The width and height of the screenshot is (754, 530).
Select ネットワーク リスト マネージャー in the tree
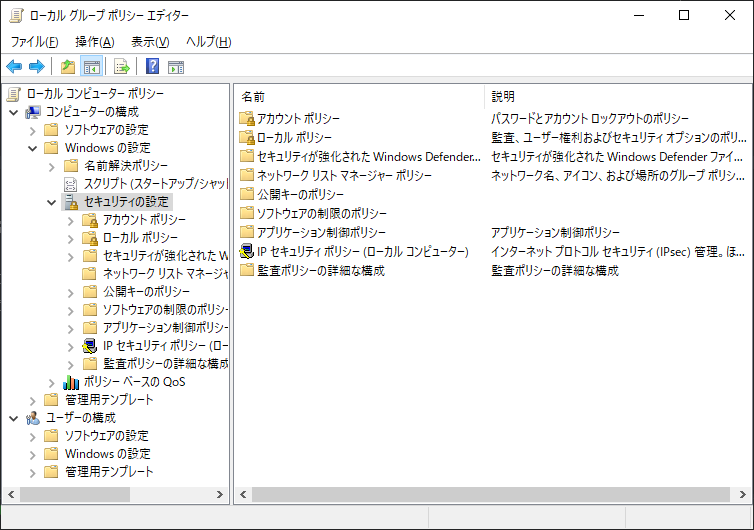point(165,274)
